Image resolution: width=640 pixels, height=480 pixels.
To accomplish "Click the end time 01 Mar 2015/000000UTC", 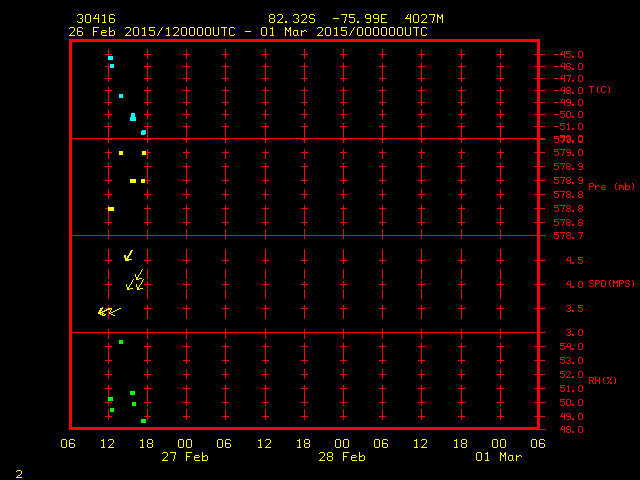I will (344, 32).
